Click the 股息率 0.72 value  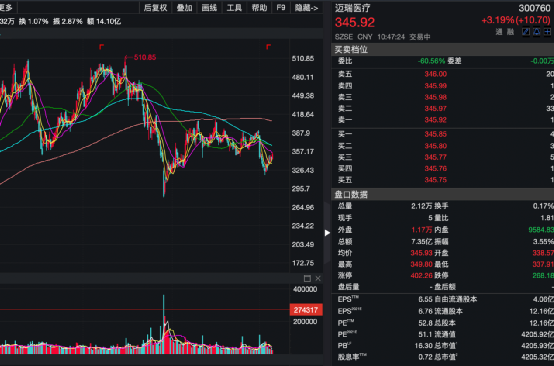click(x=425, y=357)
